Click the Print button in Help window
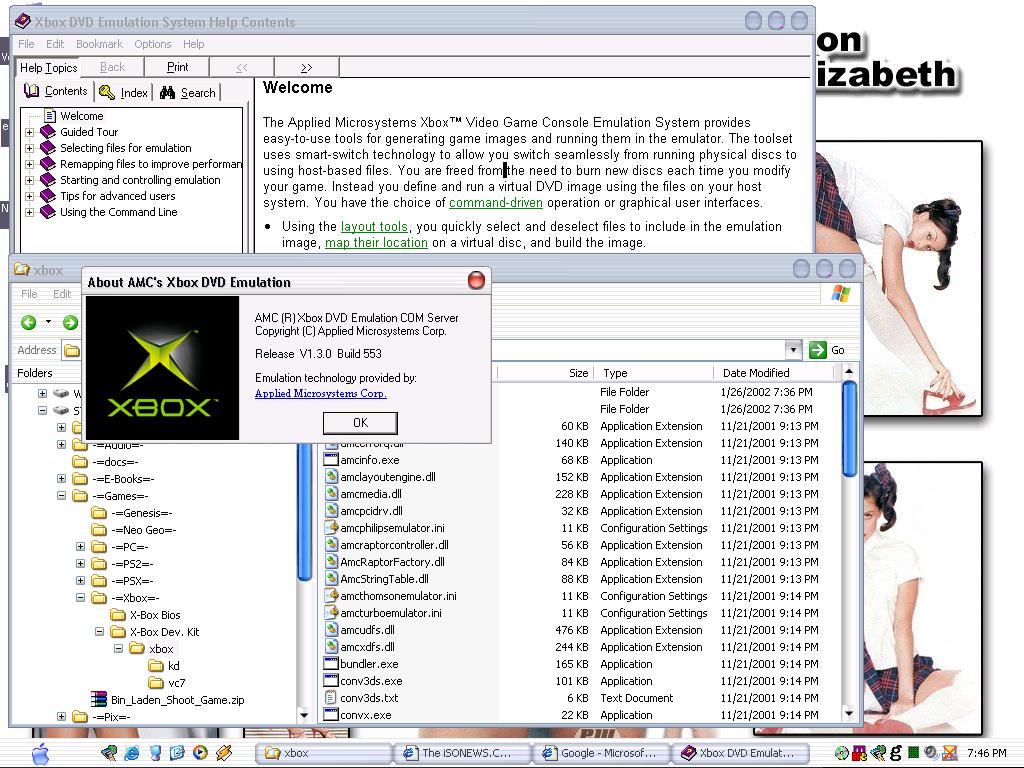Image resolution: width=1024 pixels, height=768 pixels. (177, 67)
